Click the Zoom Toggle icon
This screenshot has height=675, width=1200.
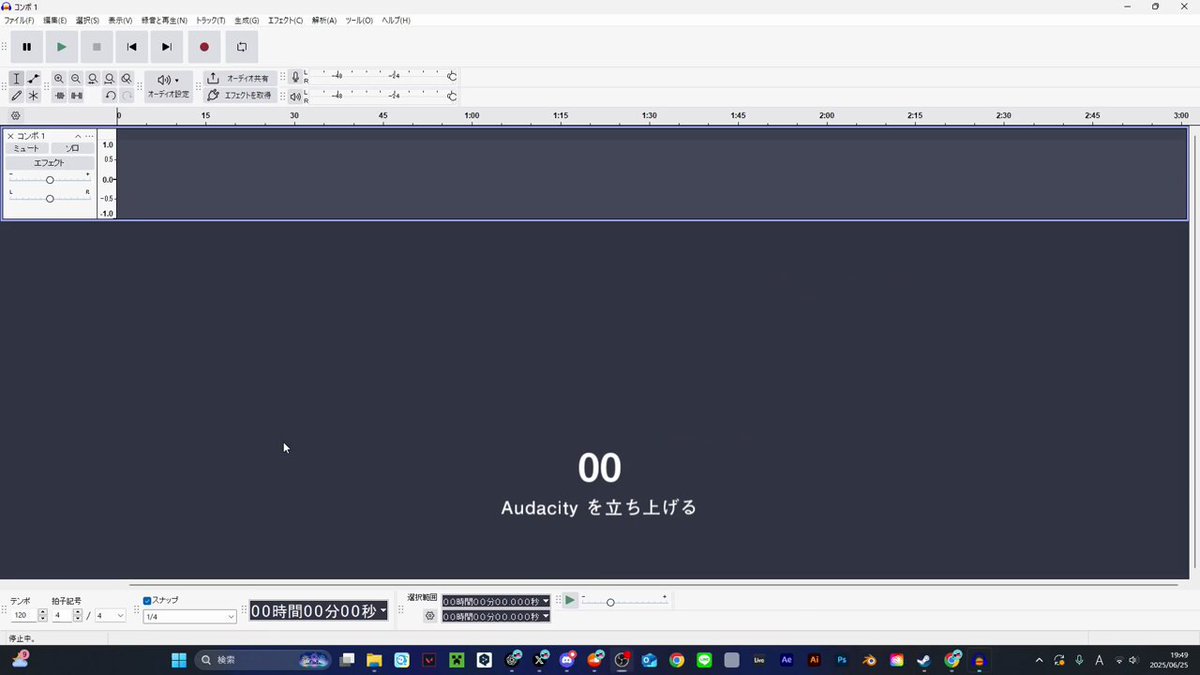tap(126, 79)
